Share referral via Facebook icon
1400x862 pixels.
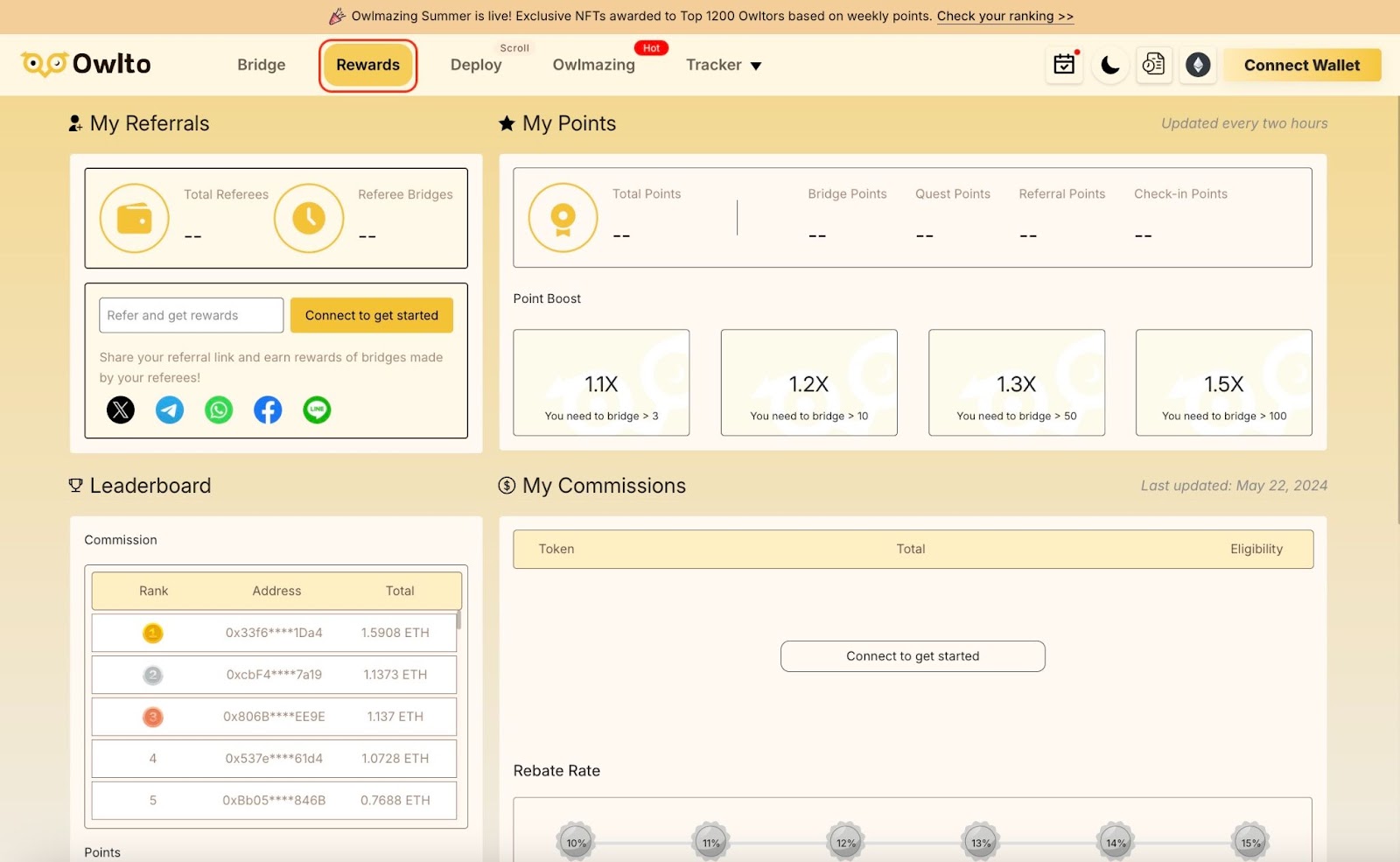pyautogui.click(x=268, y=410)
